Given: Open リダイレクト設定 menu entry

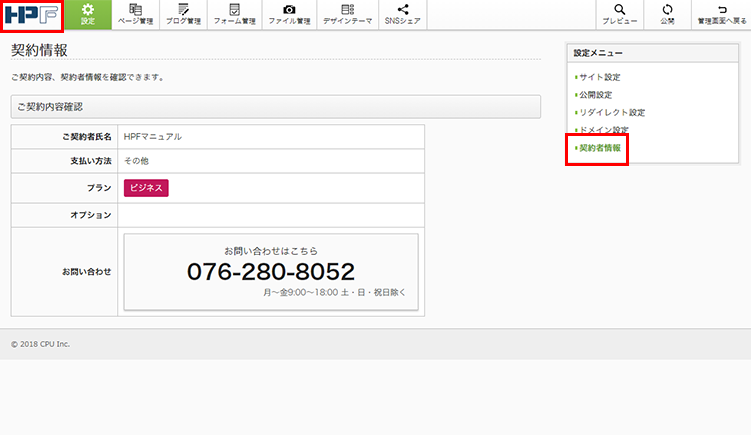Looking at the screenshot, I should click(612, 113).
